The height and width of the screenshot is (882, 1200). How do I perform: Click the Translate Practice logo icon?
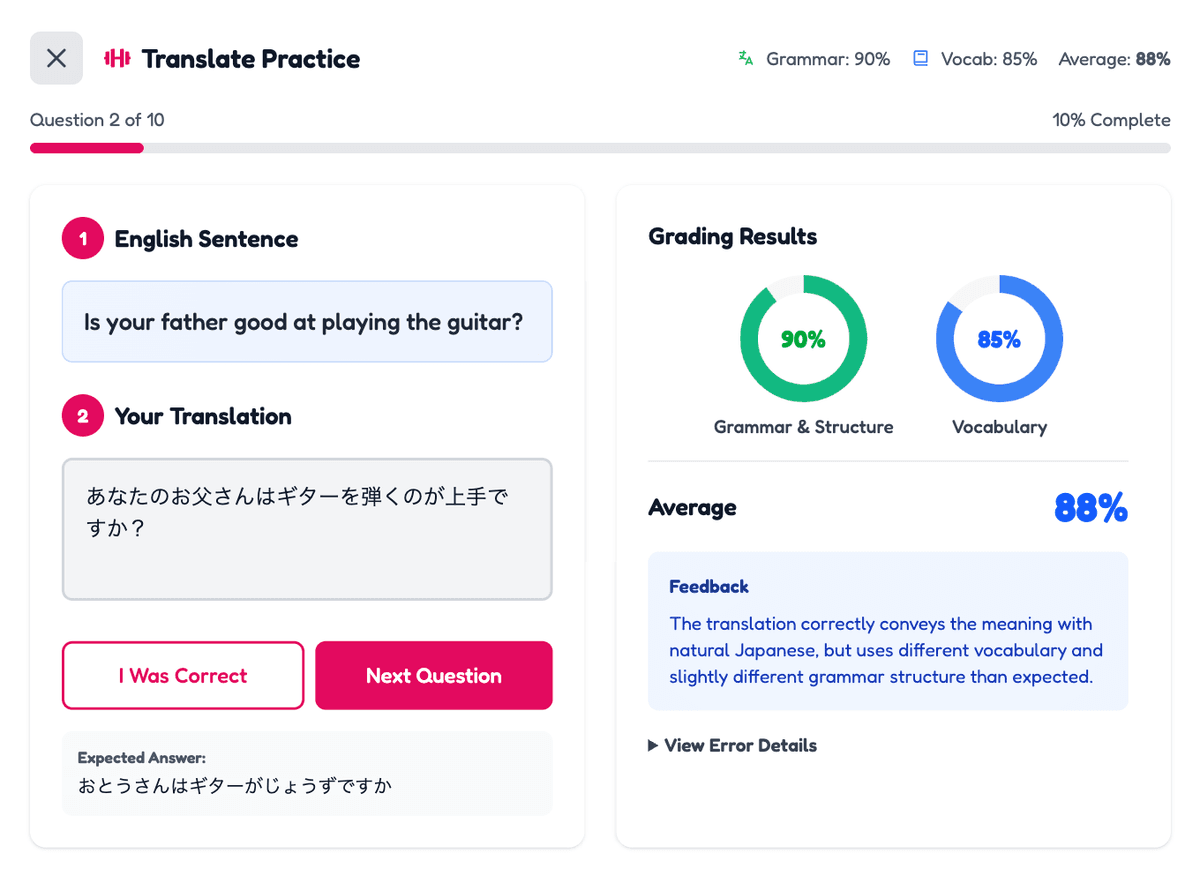tap(117, 58)
